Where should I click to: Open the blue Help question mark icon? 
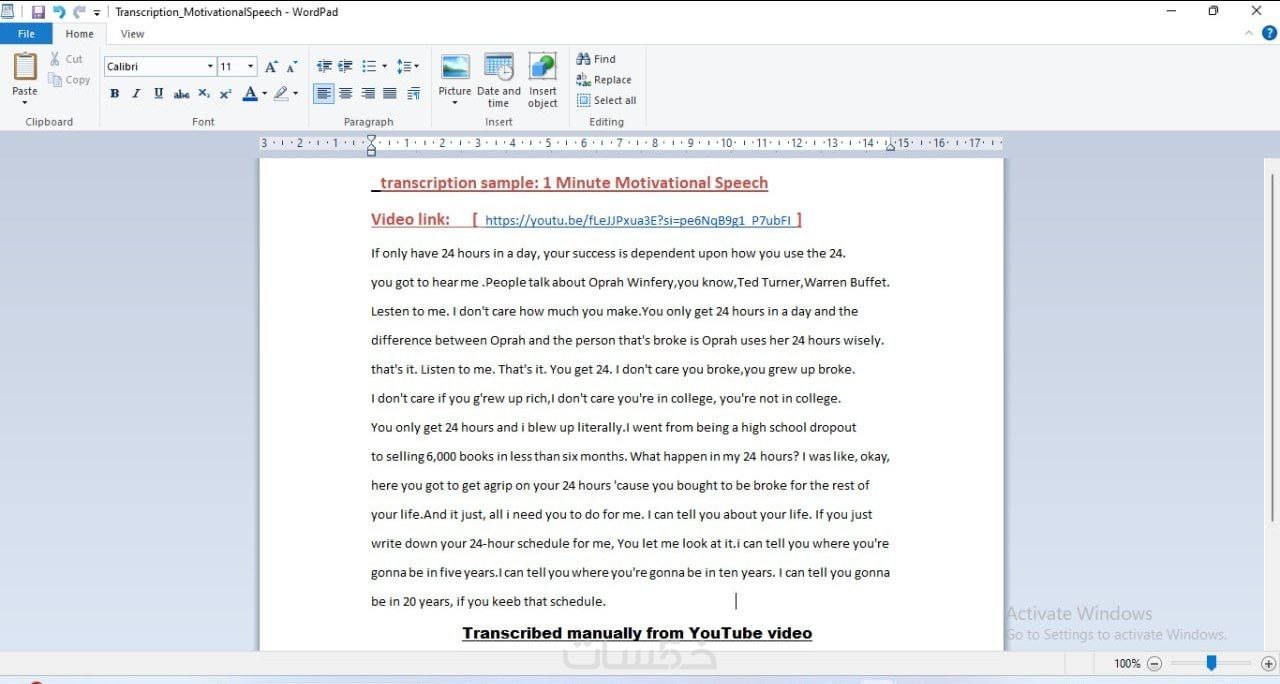[x=1269, y=33]
